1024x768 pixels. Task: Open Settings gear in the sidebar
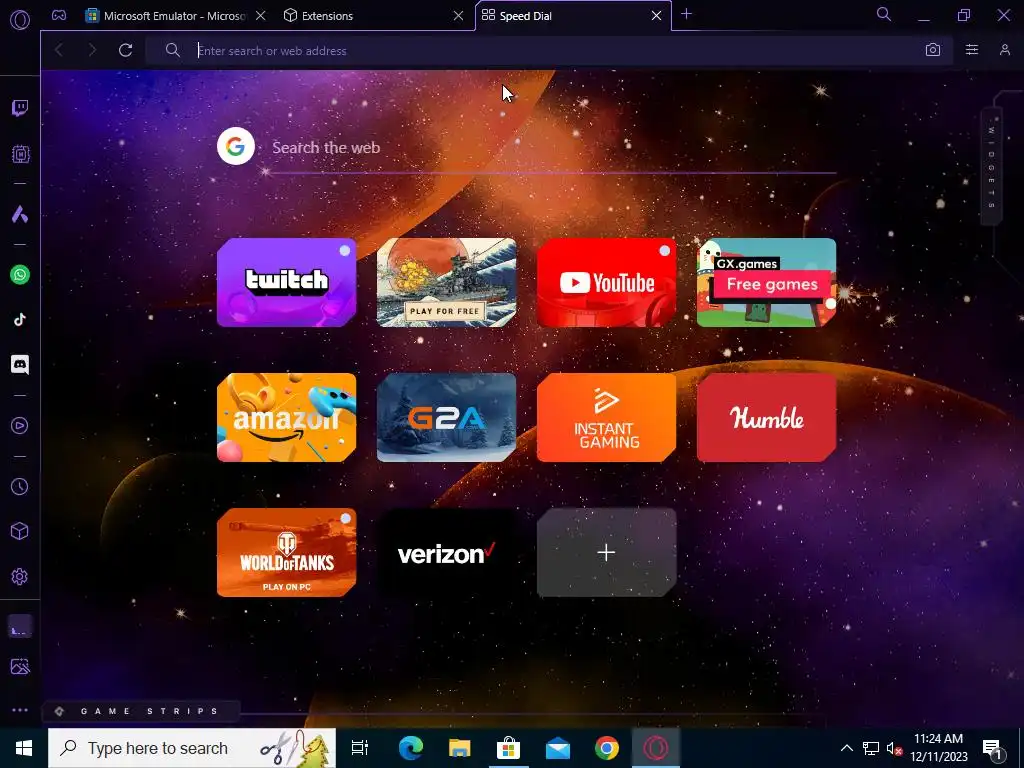coord(20,577)
